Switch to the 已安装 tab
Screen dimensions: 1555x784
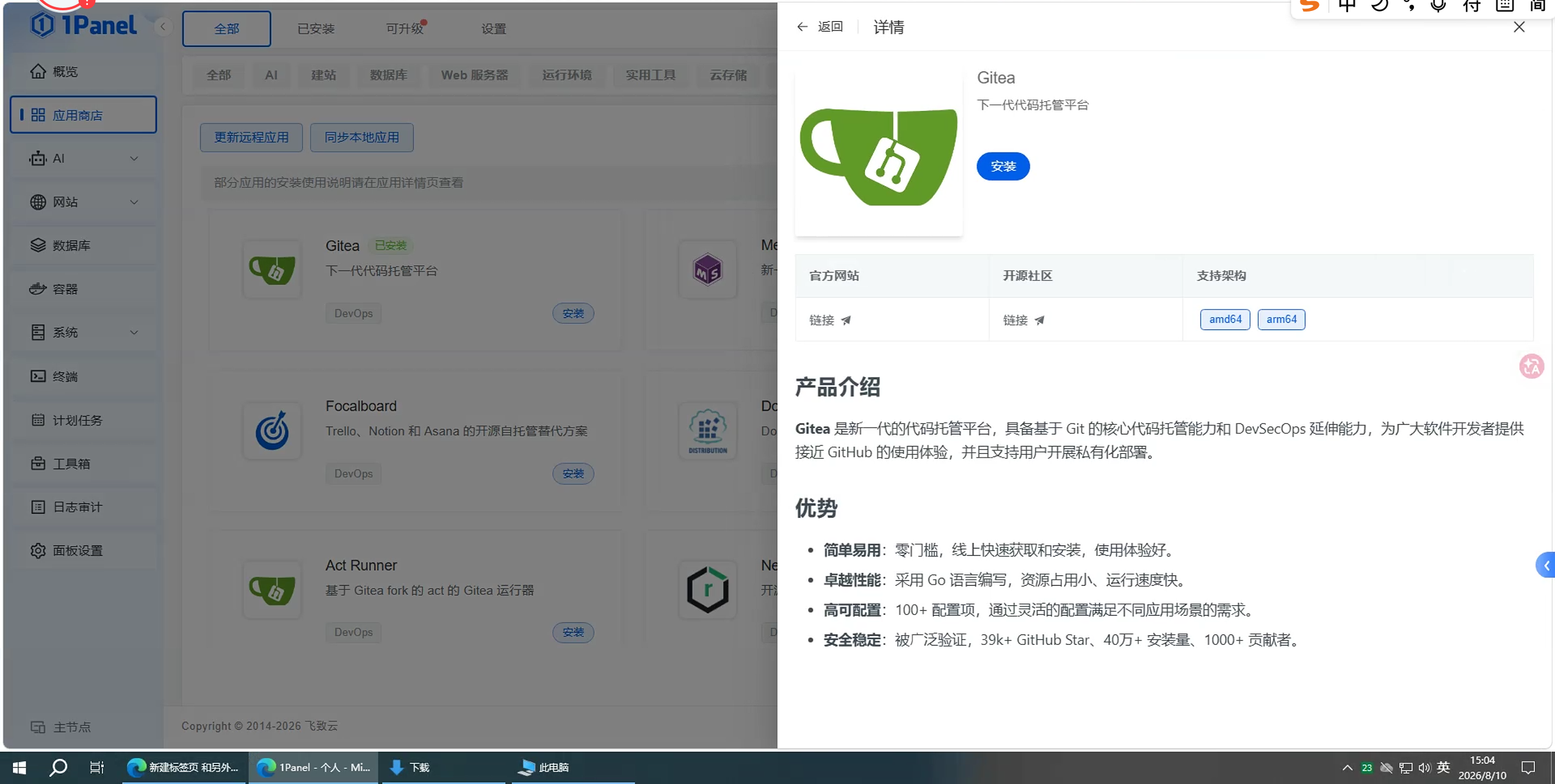pyautogui.click(x=316, y=29)
